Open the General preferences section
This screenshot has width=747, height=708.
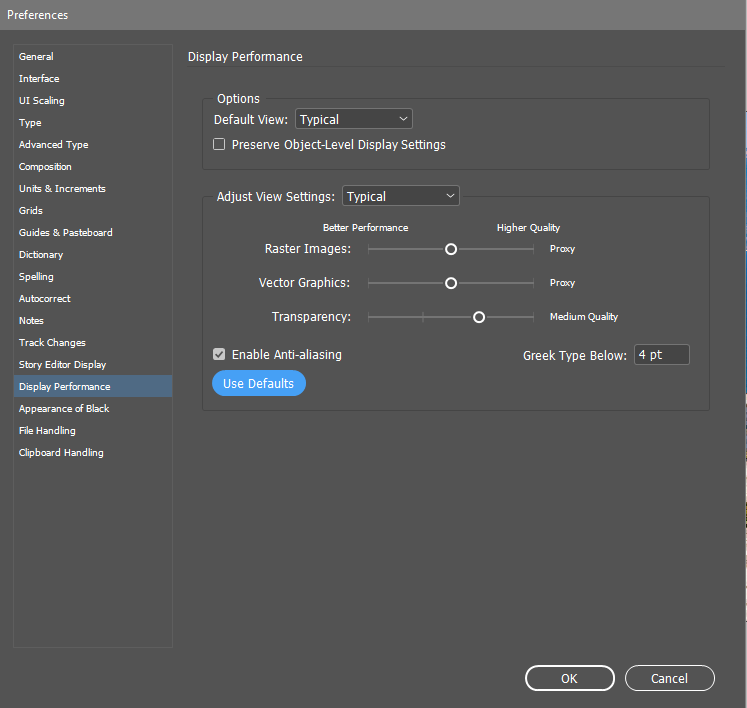click(36, 57)
